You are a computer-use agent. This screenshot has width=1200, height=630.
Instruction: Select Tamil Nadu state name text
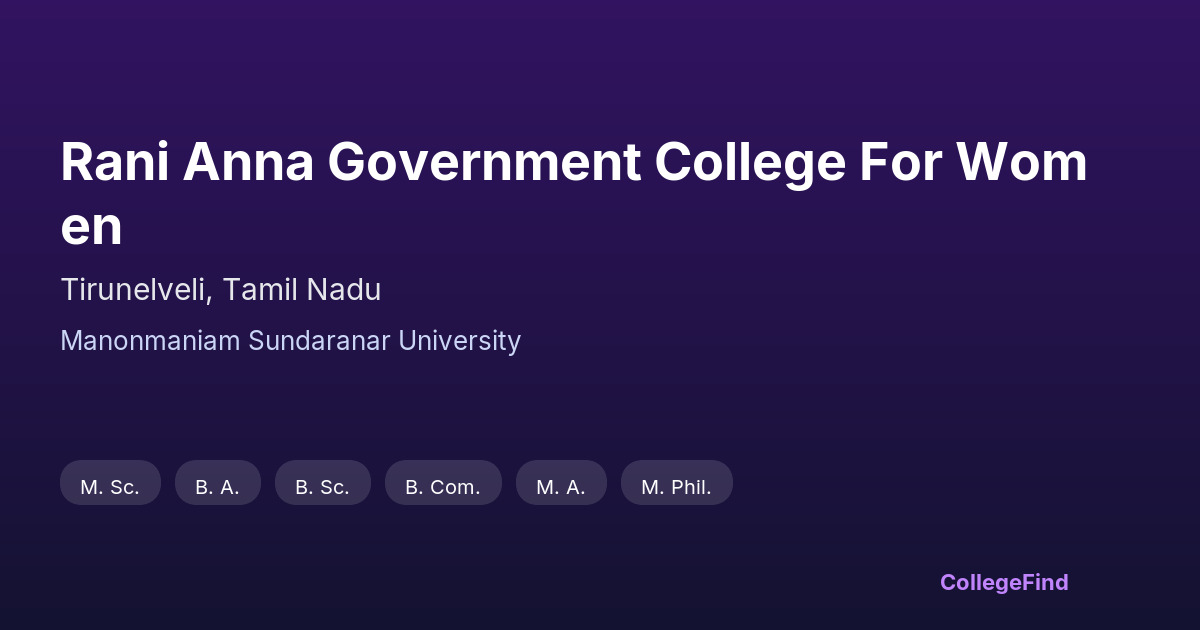pos(301,290)
